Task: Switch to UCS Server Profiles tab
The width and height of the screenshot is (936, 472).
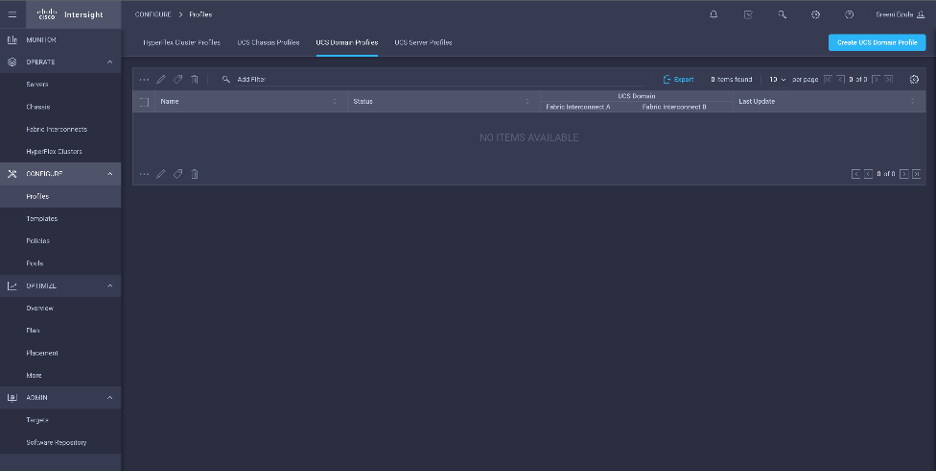Action: click(x=423, y=42)
